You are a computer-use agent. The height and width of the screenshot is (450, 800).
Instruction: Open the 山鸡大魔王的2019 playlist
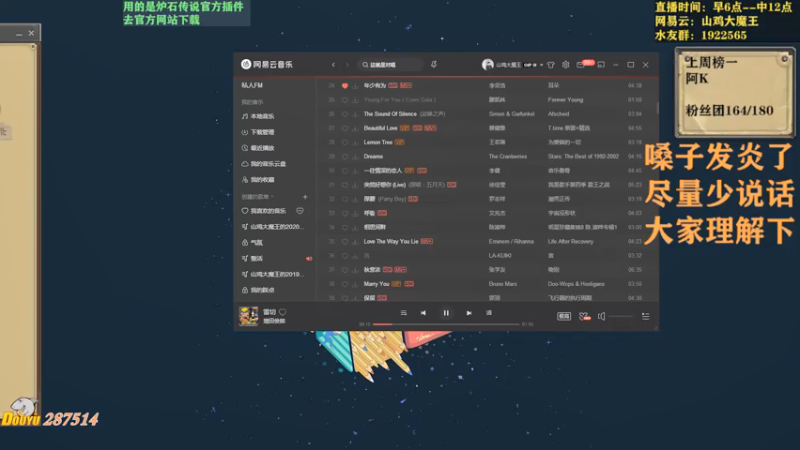[x=272, y=274]
